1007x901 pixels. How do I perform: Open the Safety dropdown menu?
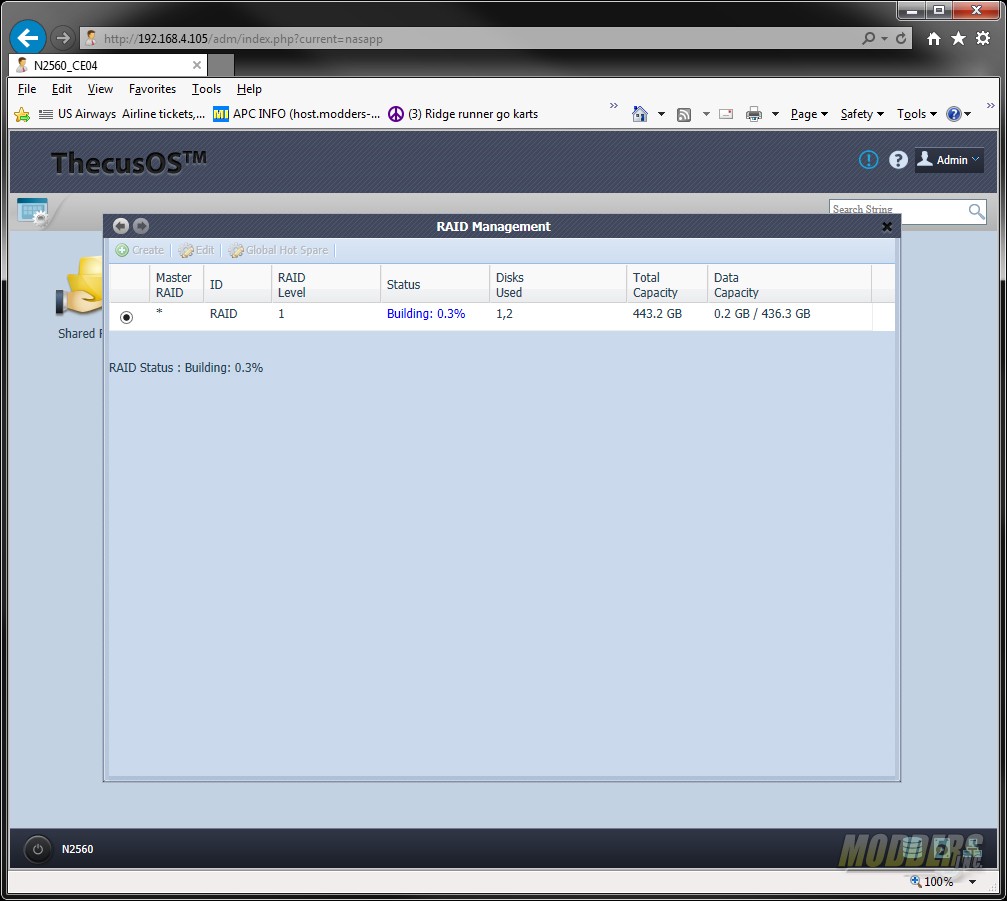[x=862, y=114]
